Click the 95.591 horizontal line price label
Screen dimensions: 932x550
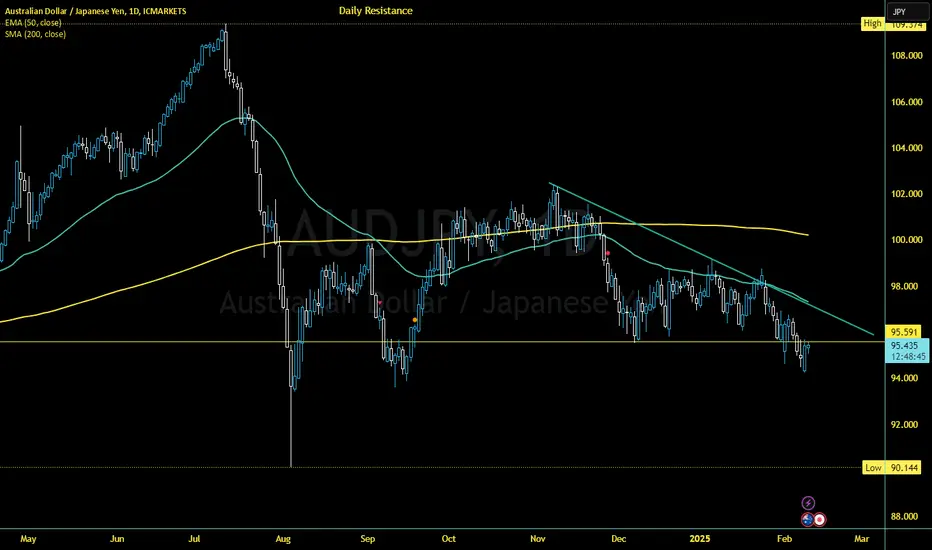(903, 332)
